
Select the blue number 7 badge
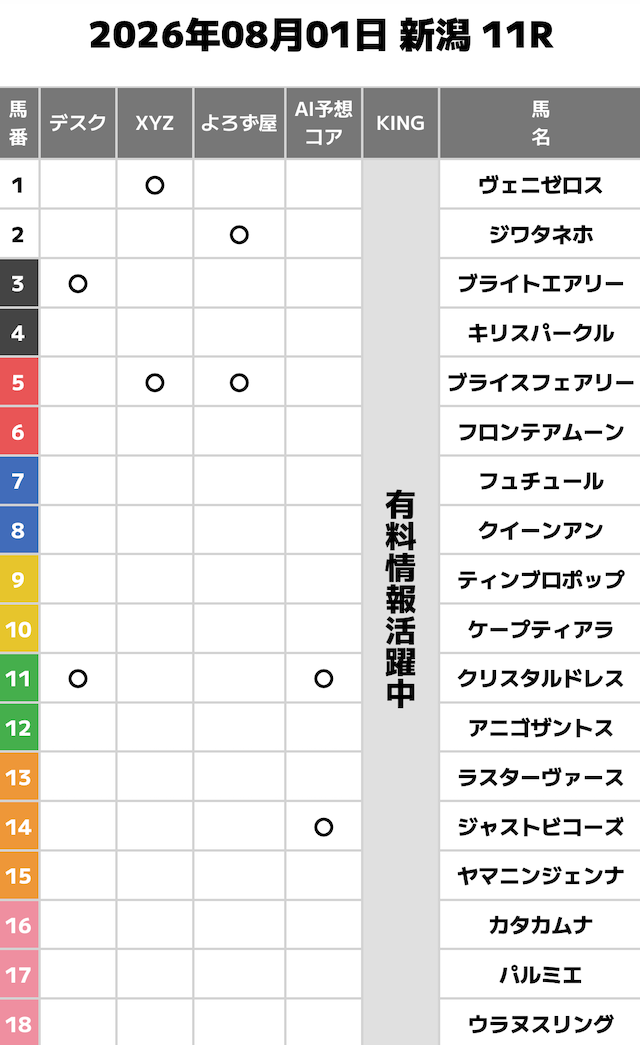coord(19,481)
